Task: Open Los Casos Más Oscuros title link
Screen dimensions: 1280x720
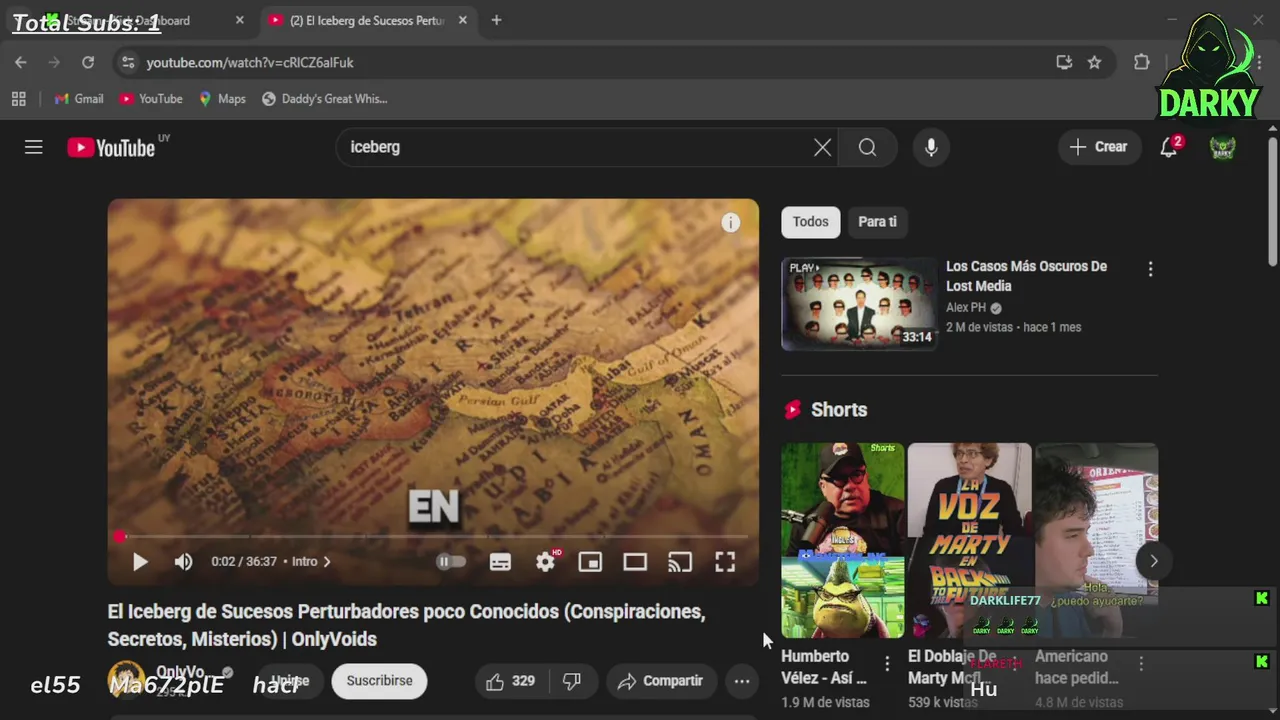Action: (1027, 276)
